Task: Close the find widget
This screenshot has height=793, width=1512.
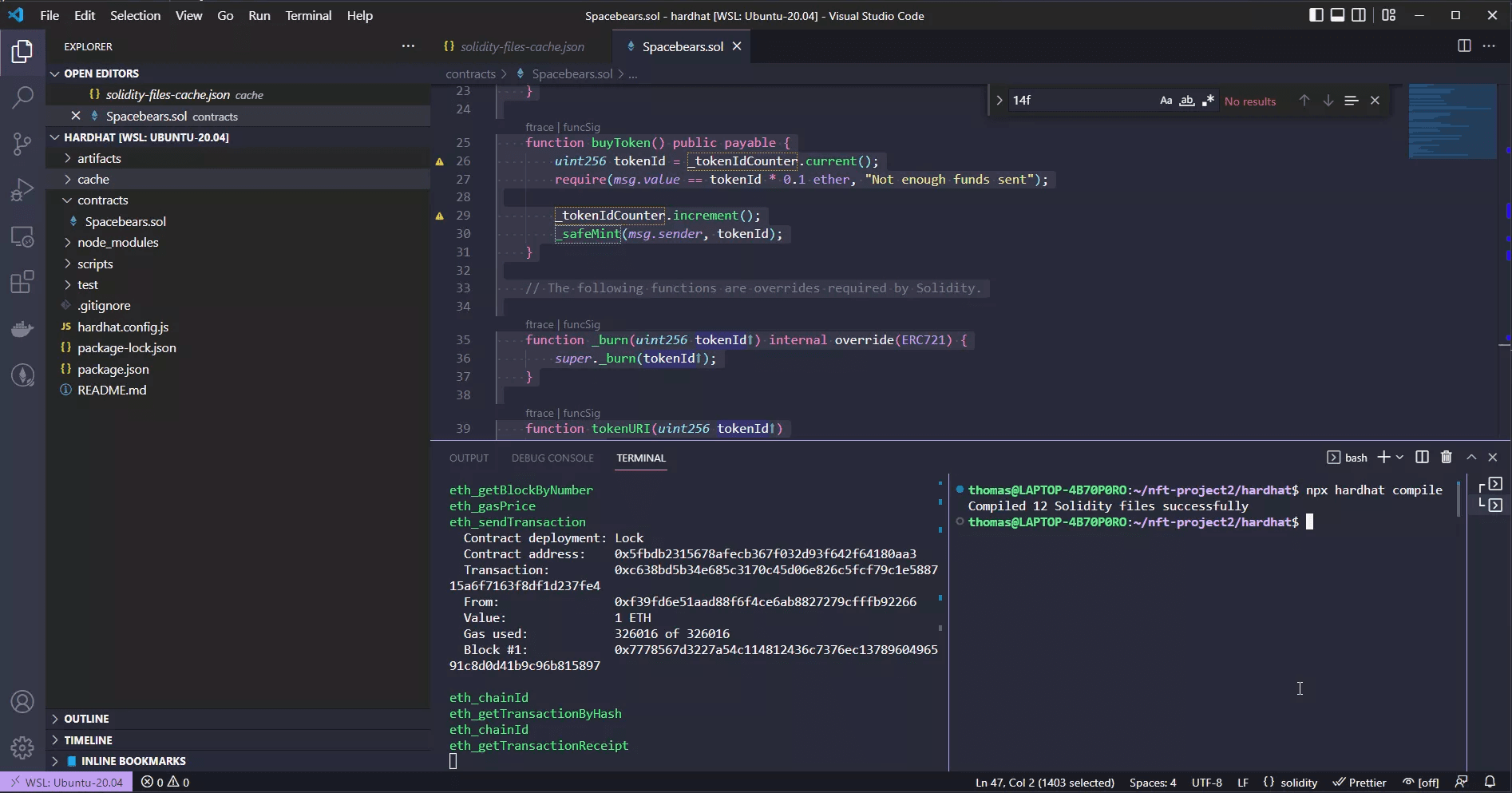Action: (1375, 101)
